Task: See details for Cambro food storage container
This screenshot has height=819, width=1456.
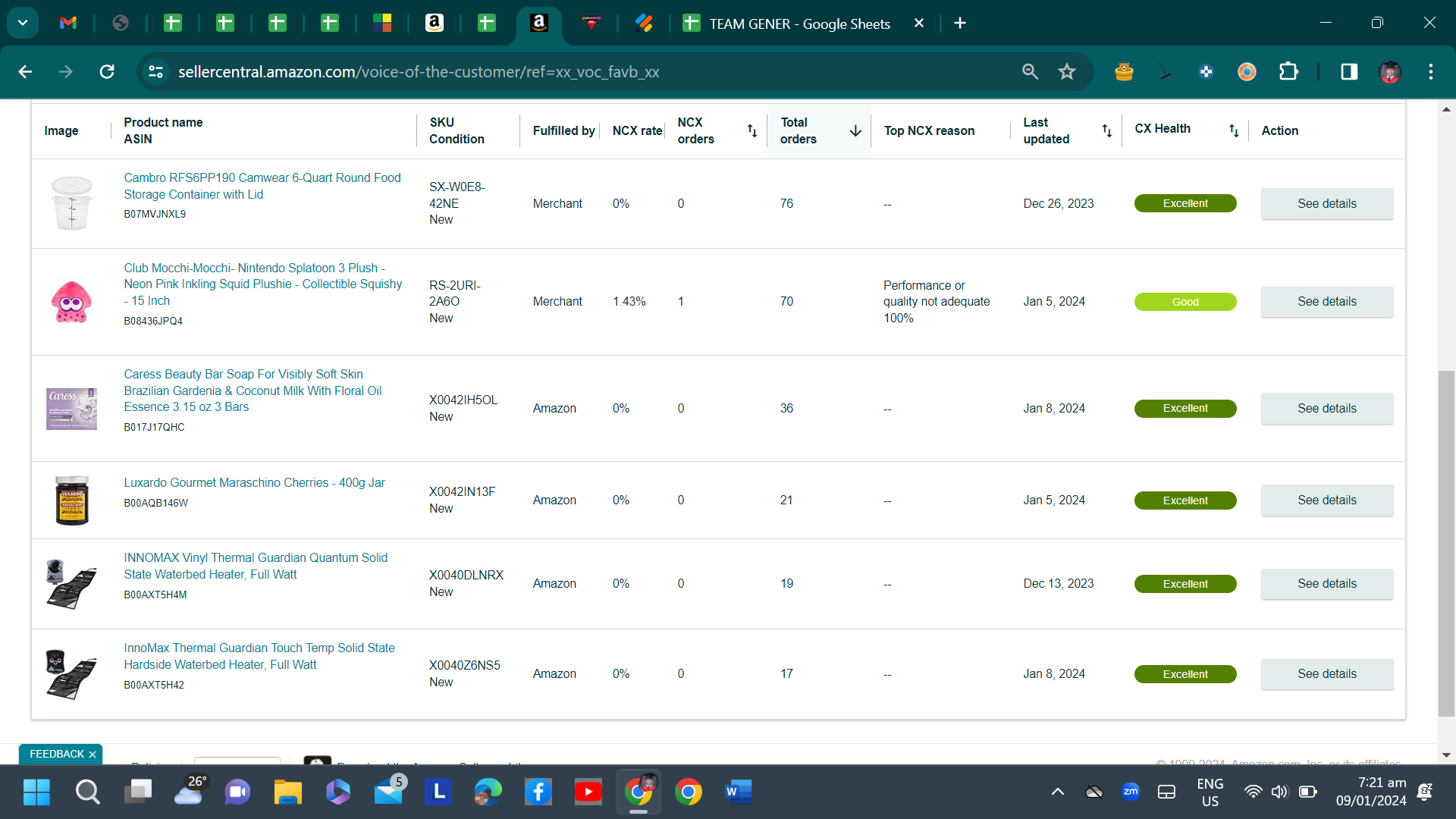Action: [1326, 204]
